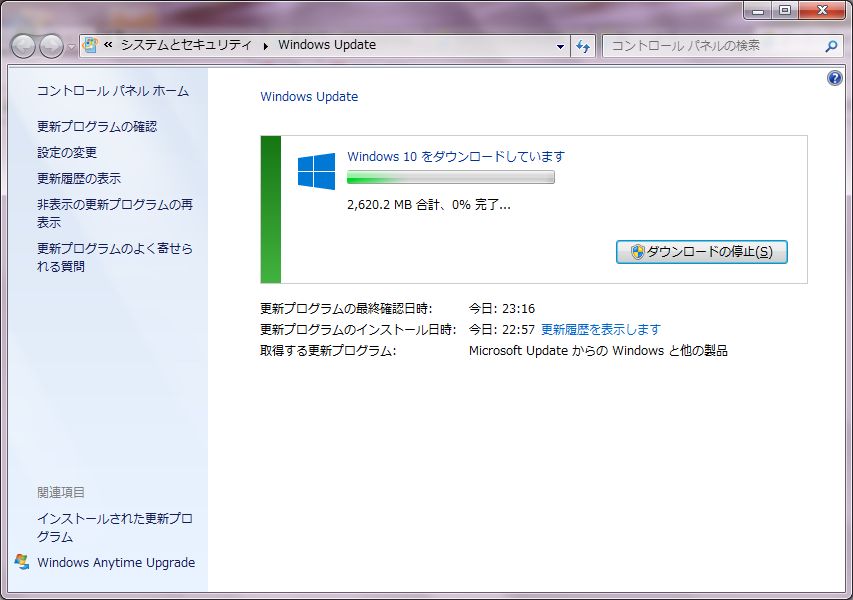Click the Forward navigation arrow

(x=52, y=46)
